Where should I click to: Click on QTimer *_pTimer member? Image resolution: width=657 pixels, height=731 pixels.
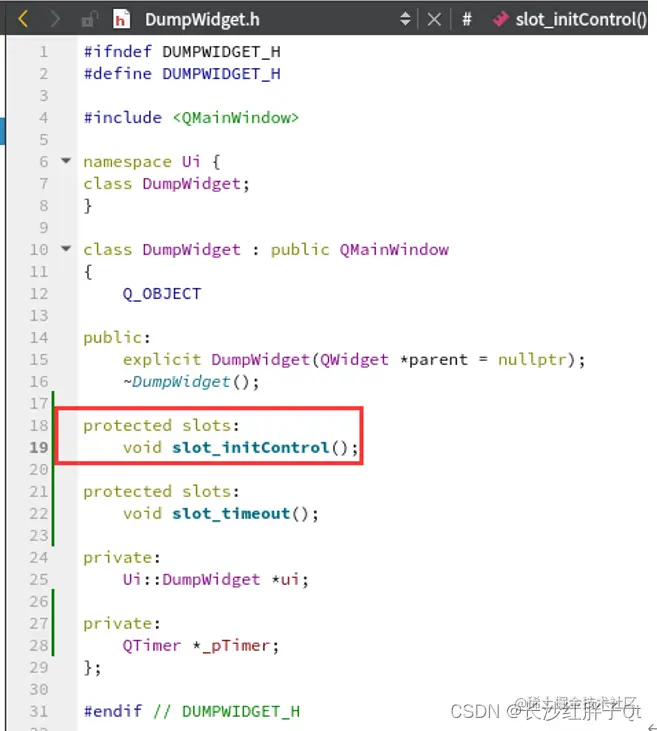tap(201, 645)
